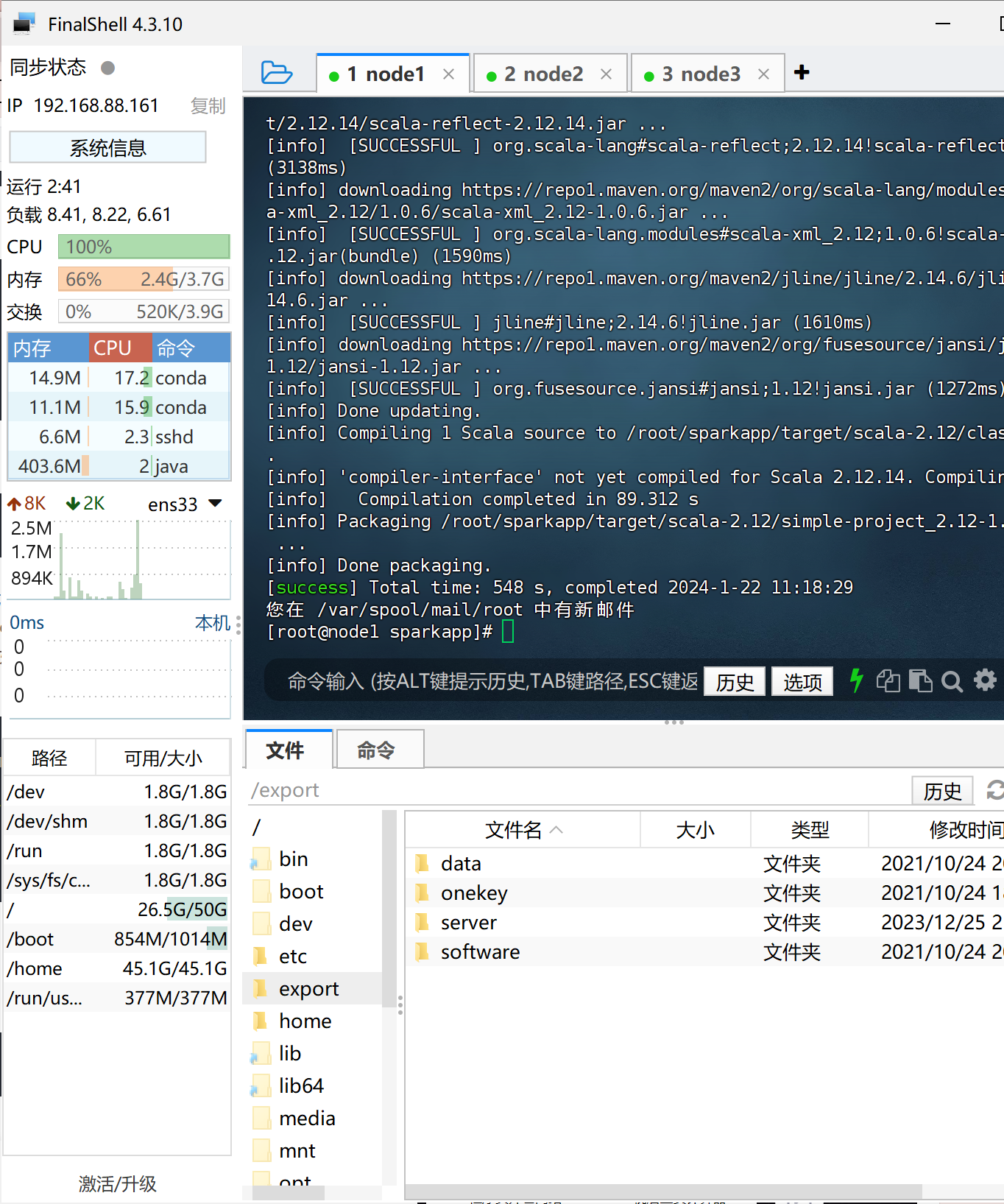The height and width of the screenshot is (1204, 1004).
Task: Select the bin folder in tree
Action: click(293, 859)
